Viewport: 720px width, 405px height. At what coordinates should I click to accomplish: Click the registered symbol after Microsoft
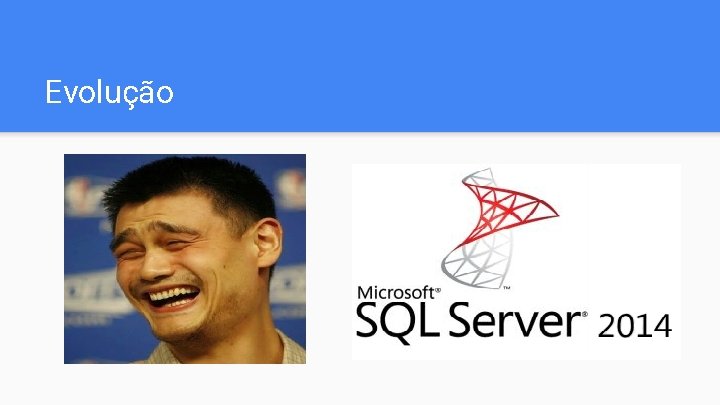coord(438,290)
